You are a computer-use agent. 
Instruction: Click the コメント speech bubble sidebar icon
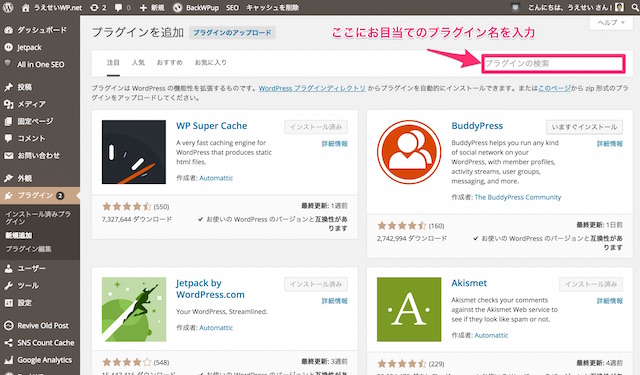pyautogui.click(x=8, y=138)
